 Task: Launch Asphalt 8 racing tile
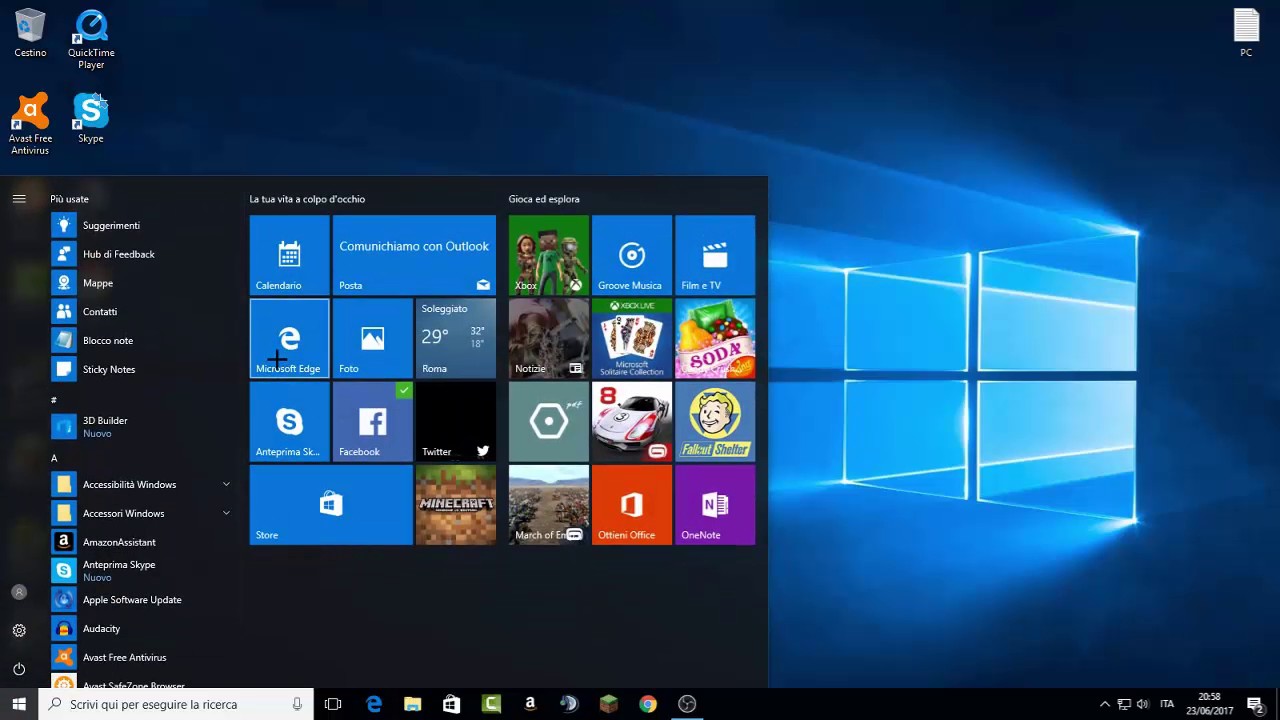pos(631,421)
